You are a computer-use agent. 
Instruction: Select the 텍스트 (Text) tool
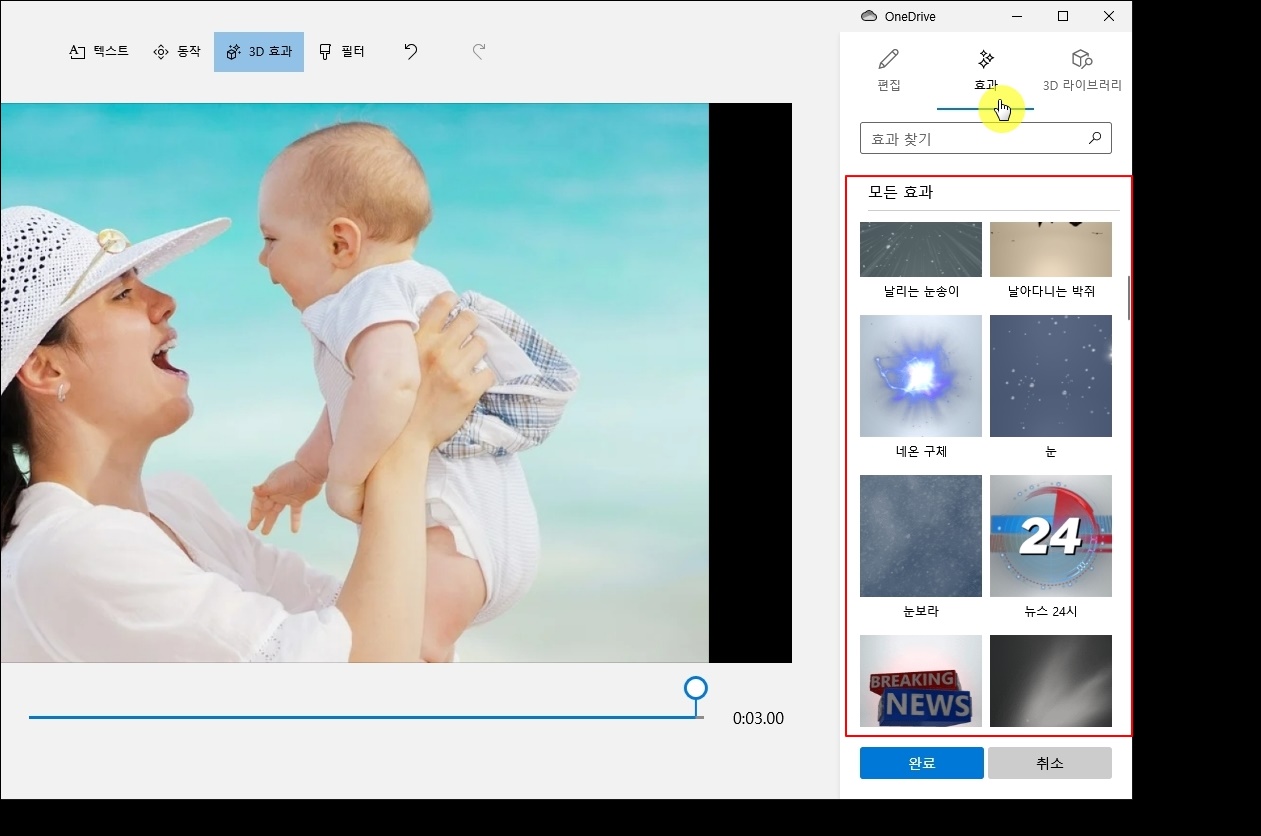[98, 52]
